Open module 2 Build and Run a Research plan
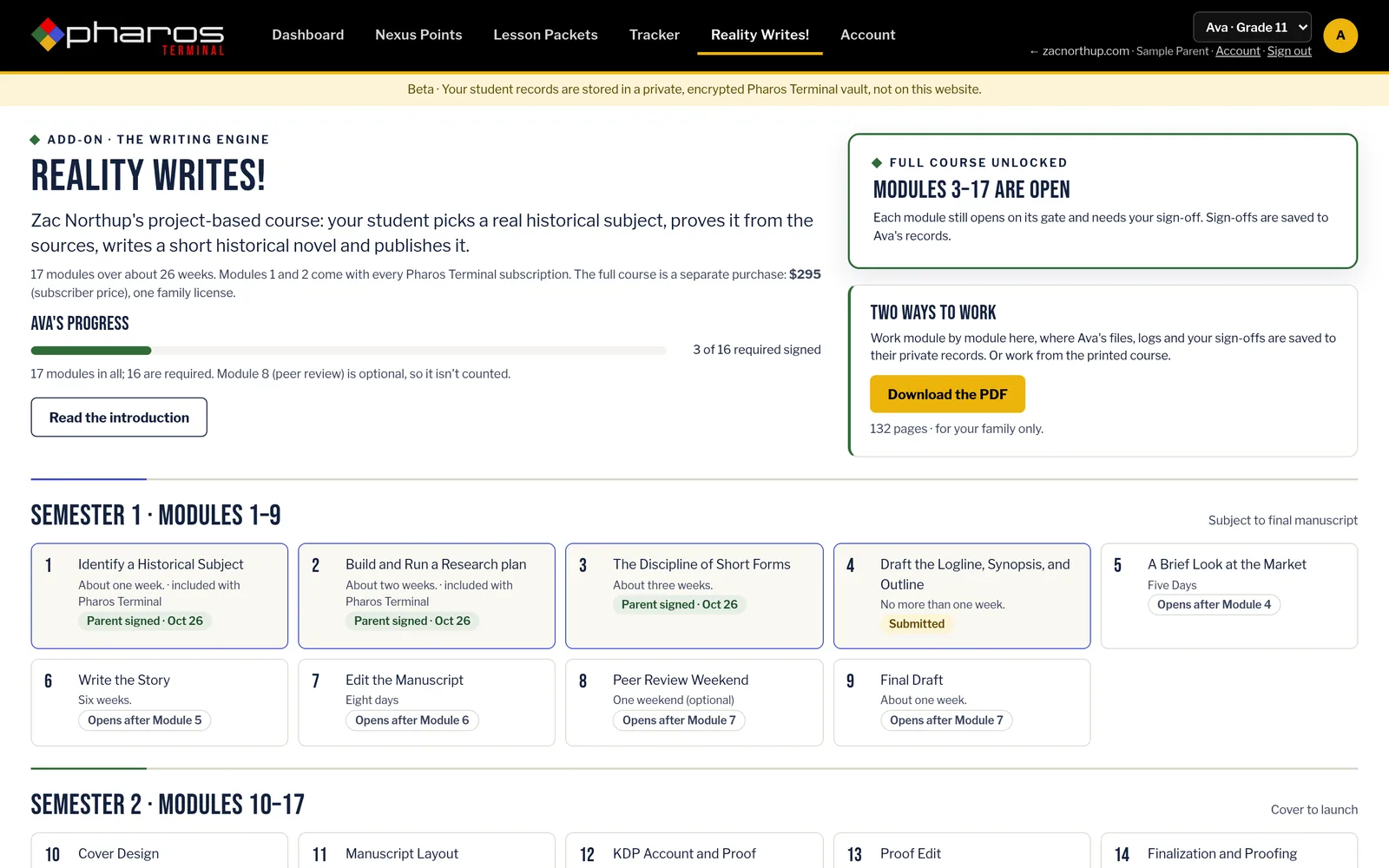Screen dimensions: 1389x868 pos(426,595)
